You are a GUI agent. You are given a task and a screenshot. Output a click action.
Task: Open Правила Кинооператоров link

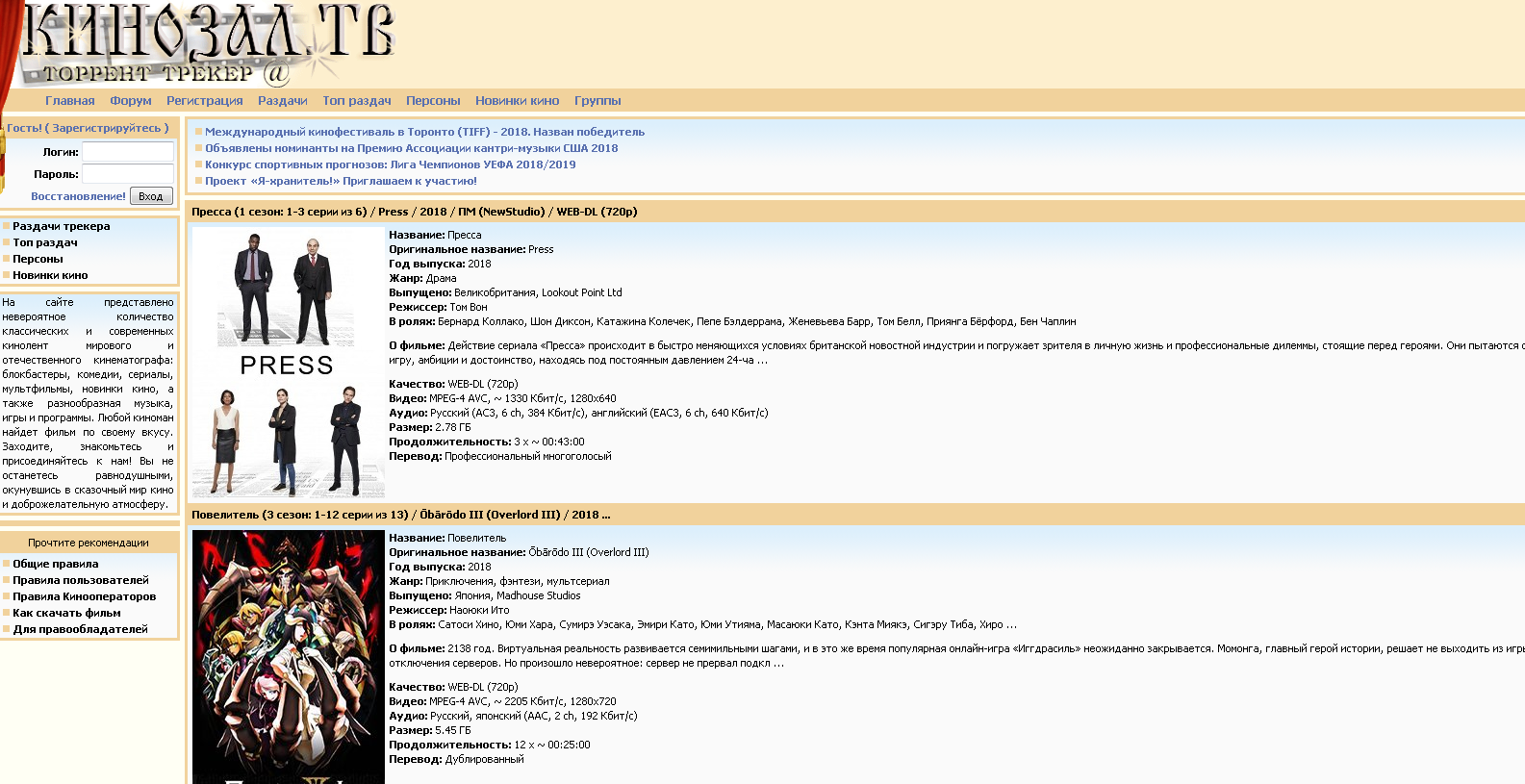pos(85,596)
